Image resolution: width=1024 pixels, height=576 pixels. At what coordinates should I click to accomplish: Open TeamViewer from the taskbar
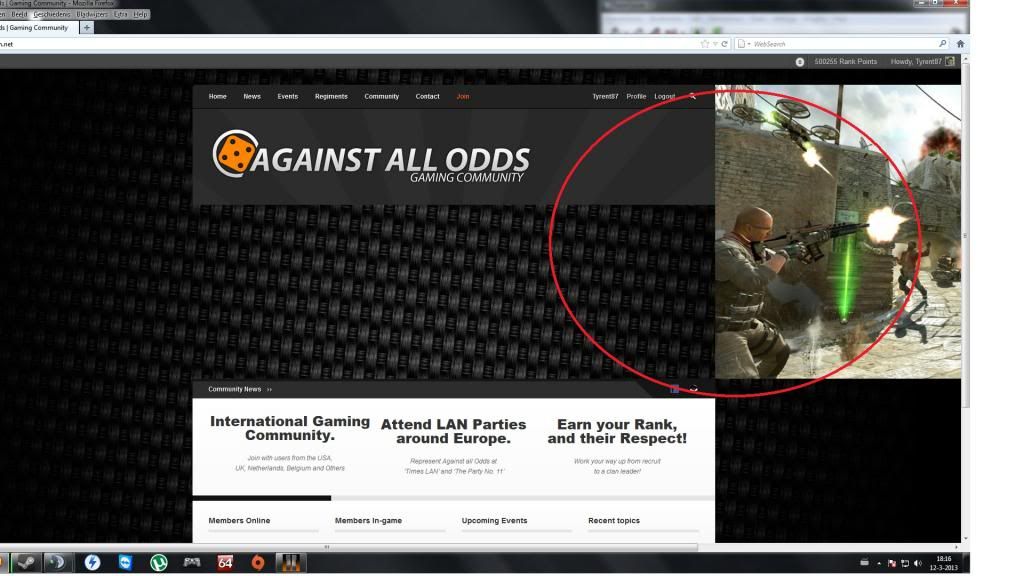click(125, 562)
